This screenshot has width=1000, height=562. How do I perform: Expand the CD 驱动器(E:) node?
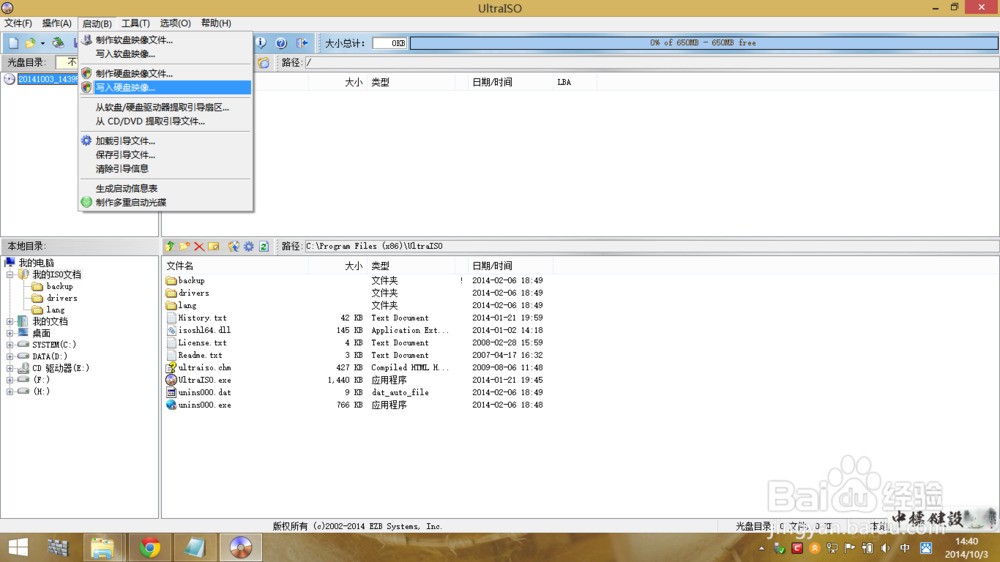point(10,368)
